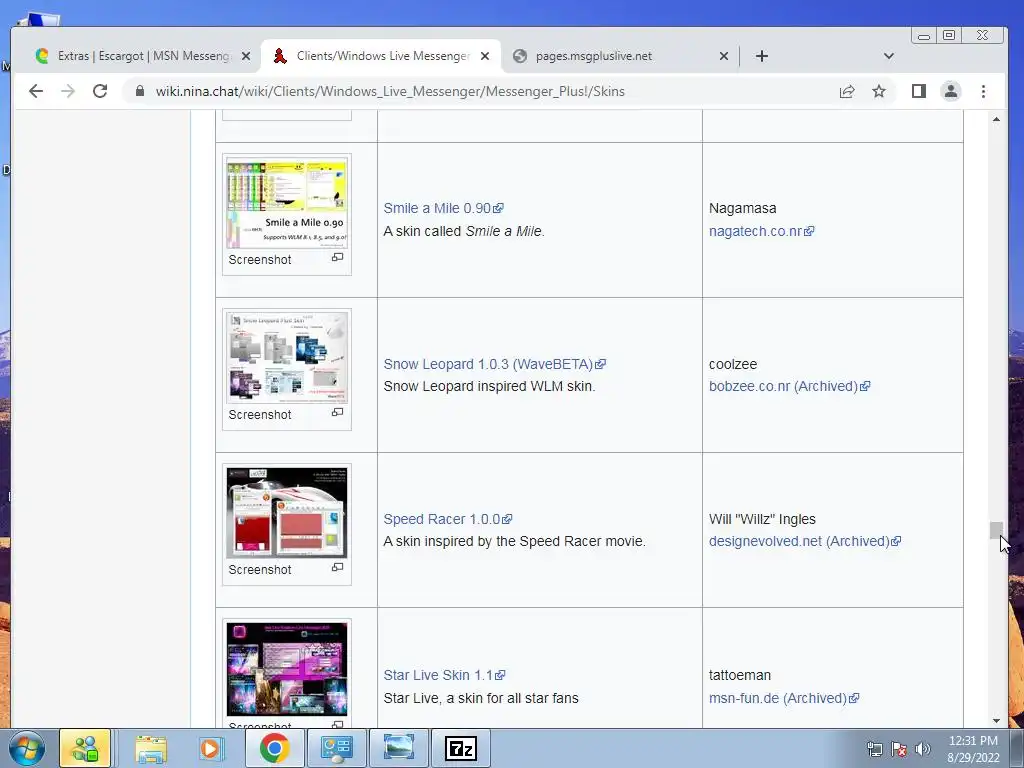
Task: Open the Chrome profile avatar menu
Action: [x=951, y=91]
